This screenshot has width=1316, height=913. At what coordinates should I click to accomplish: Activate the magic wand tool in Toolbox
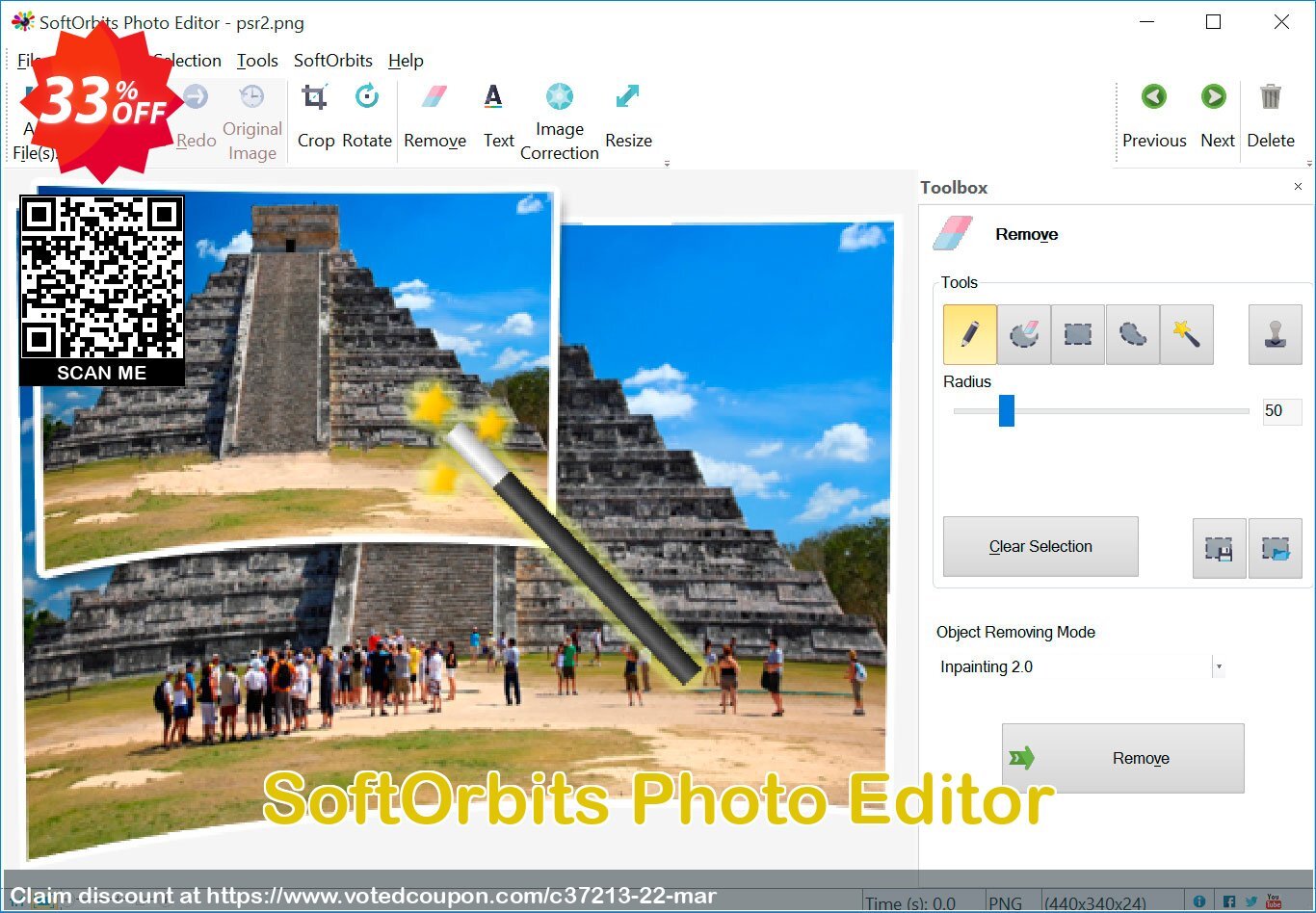[x=1186, y=334]
